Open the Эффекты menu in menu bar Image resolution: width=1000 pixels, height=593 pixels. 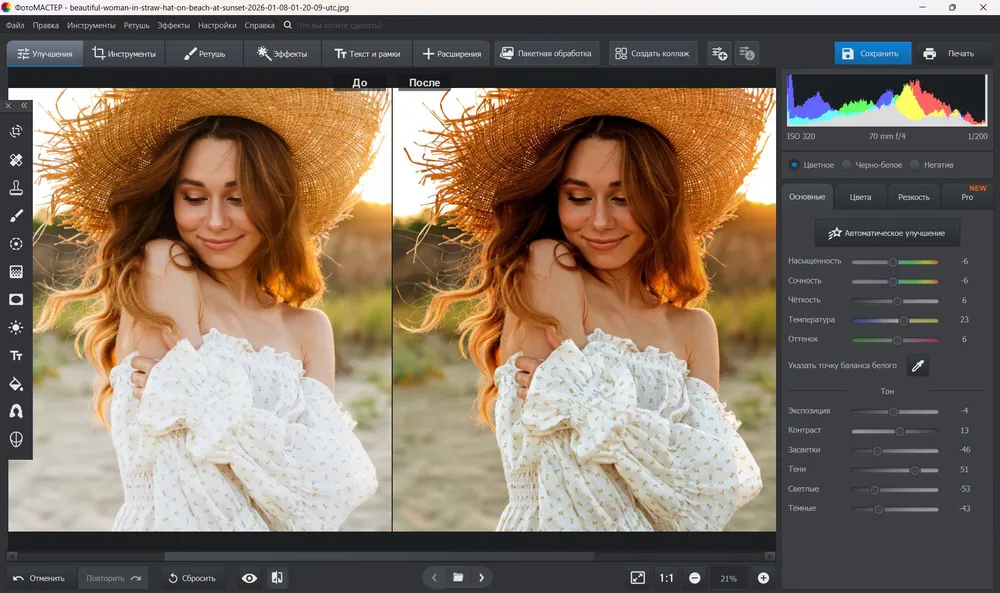tap(173, 26)
